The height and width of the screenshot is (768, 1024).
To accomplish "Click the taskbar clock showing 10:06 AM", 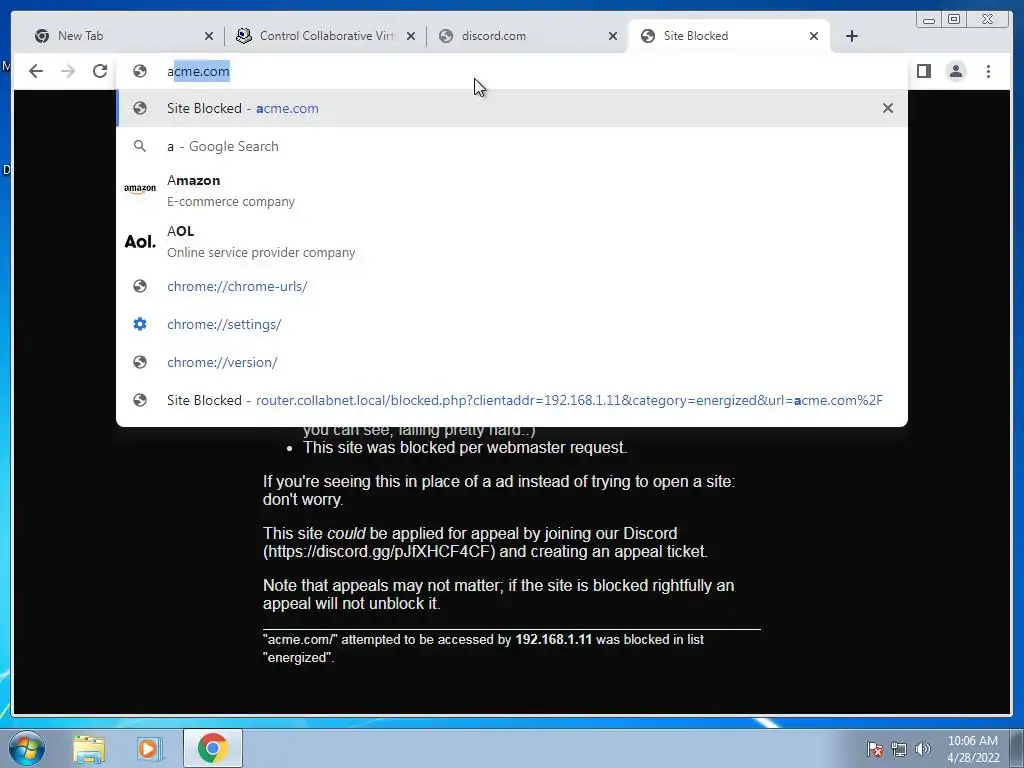I will pos(973,749).
